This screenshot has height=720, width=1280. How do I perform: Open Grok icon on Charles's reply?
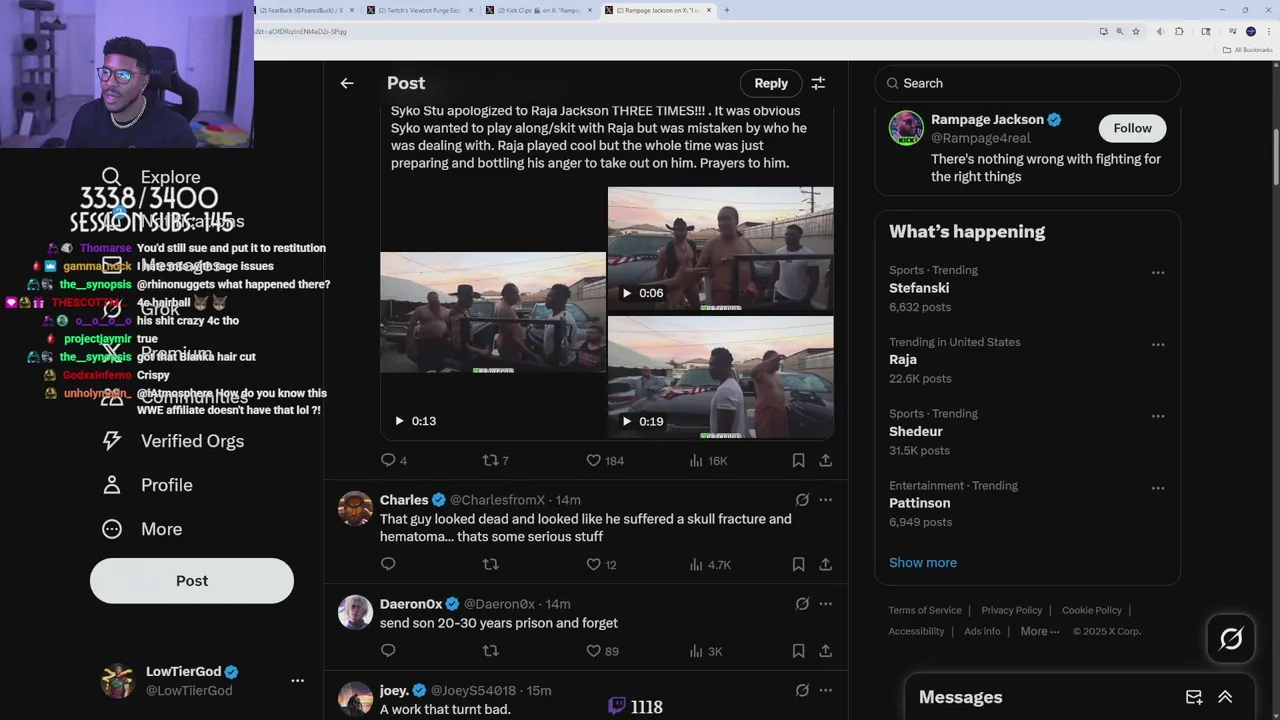802,499
